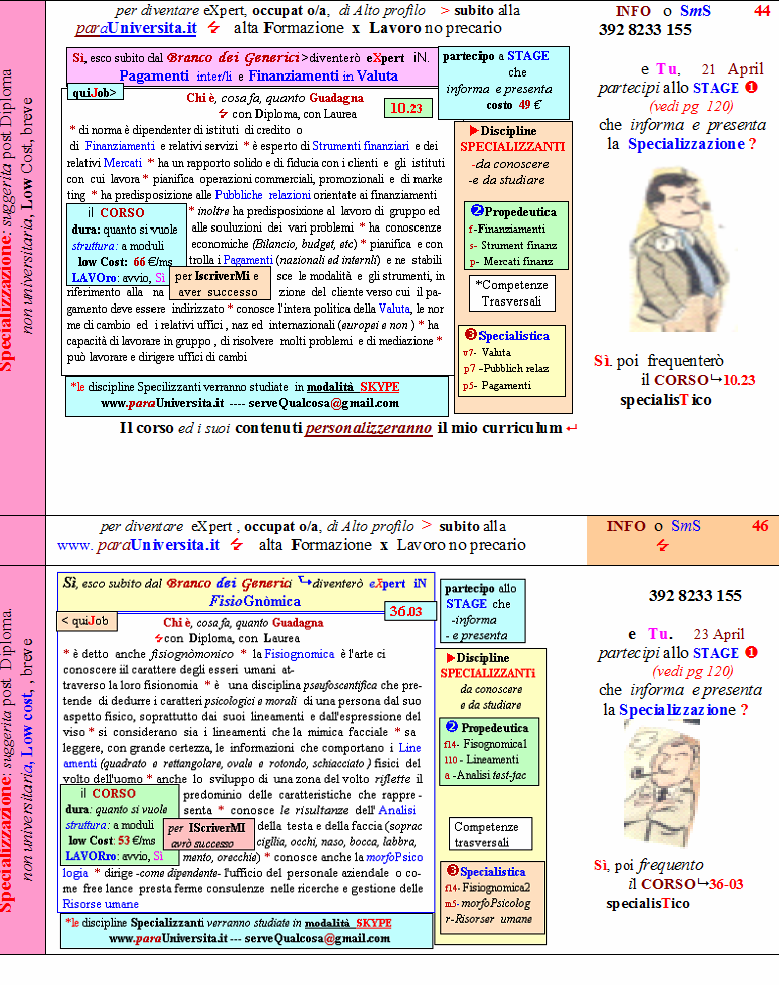This screenshot has width=779, height=985.
Task: Click the '< quiJob' label box on page 46
Action: pyautogui.click(x=87, y=621)
